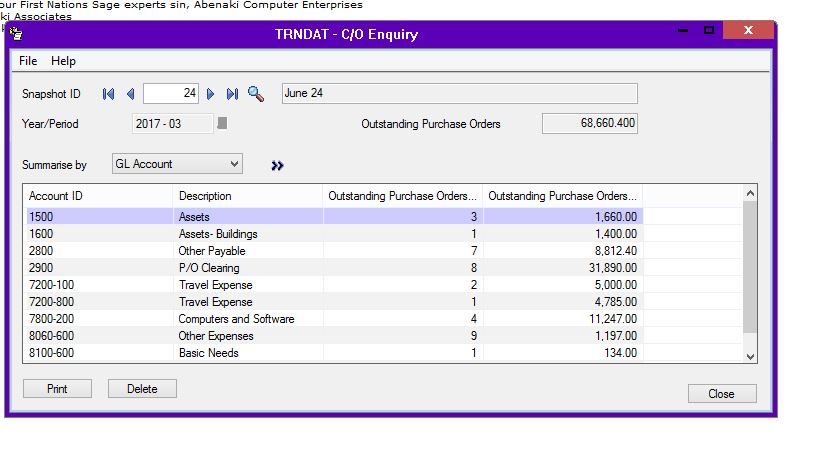
Task: Open Snapshot ID finder magnifier
Action: click(256, 94)
